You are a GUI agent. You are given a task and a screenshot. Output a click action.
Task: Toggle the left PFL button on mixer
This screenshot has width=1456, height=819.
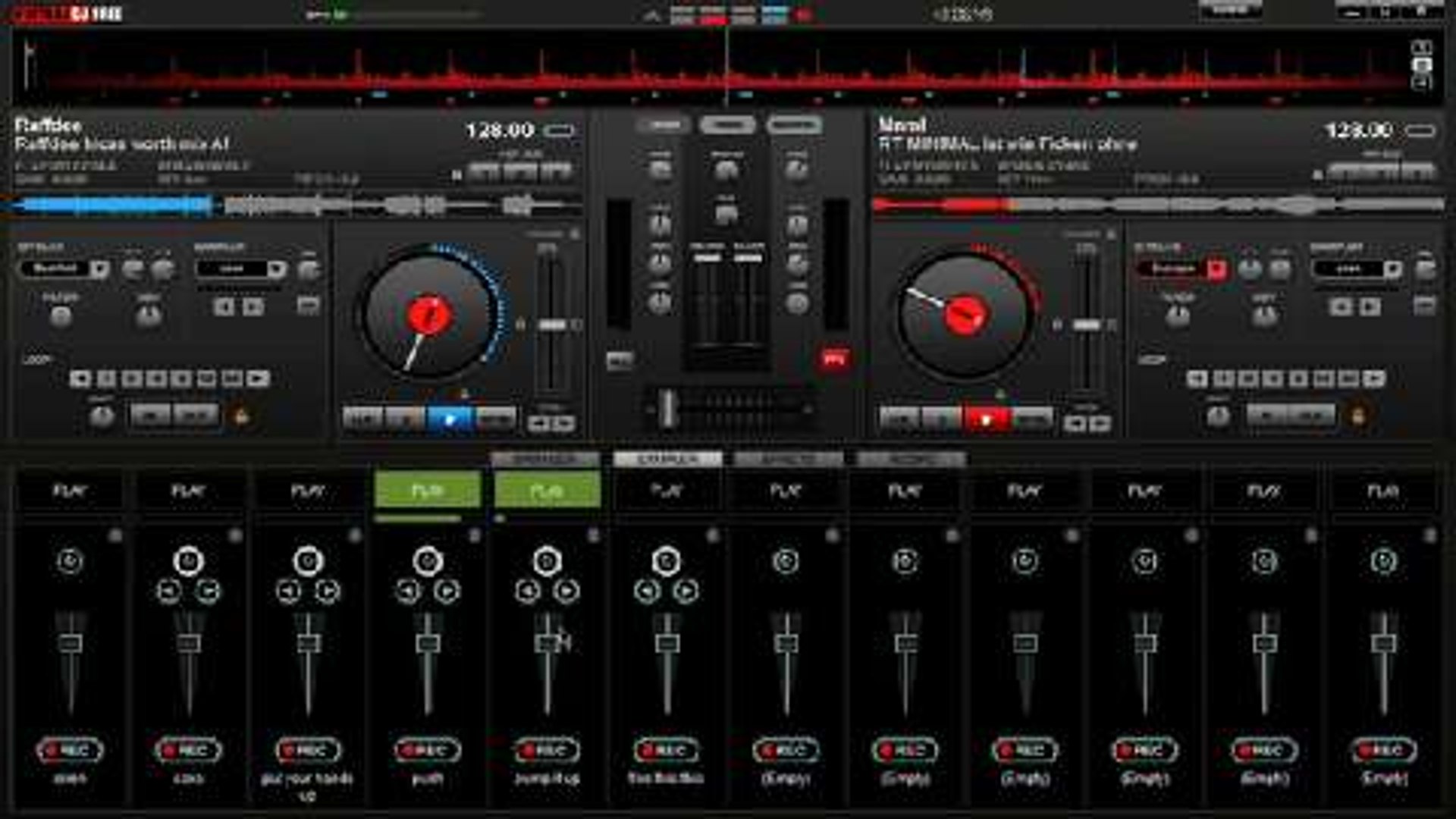[x=619, y=361]
